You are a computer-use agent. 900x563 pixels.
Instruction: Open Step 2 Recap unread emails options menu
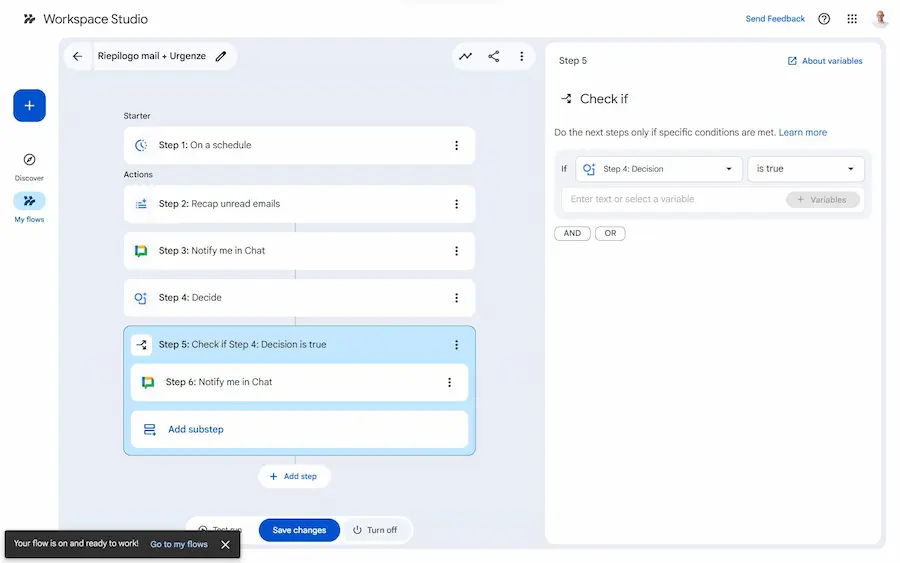point(457,204)
